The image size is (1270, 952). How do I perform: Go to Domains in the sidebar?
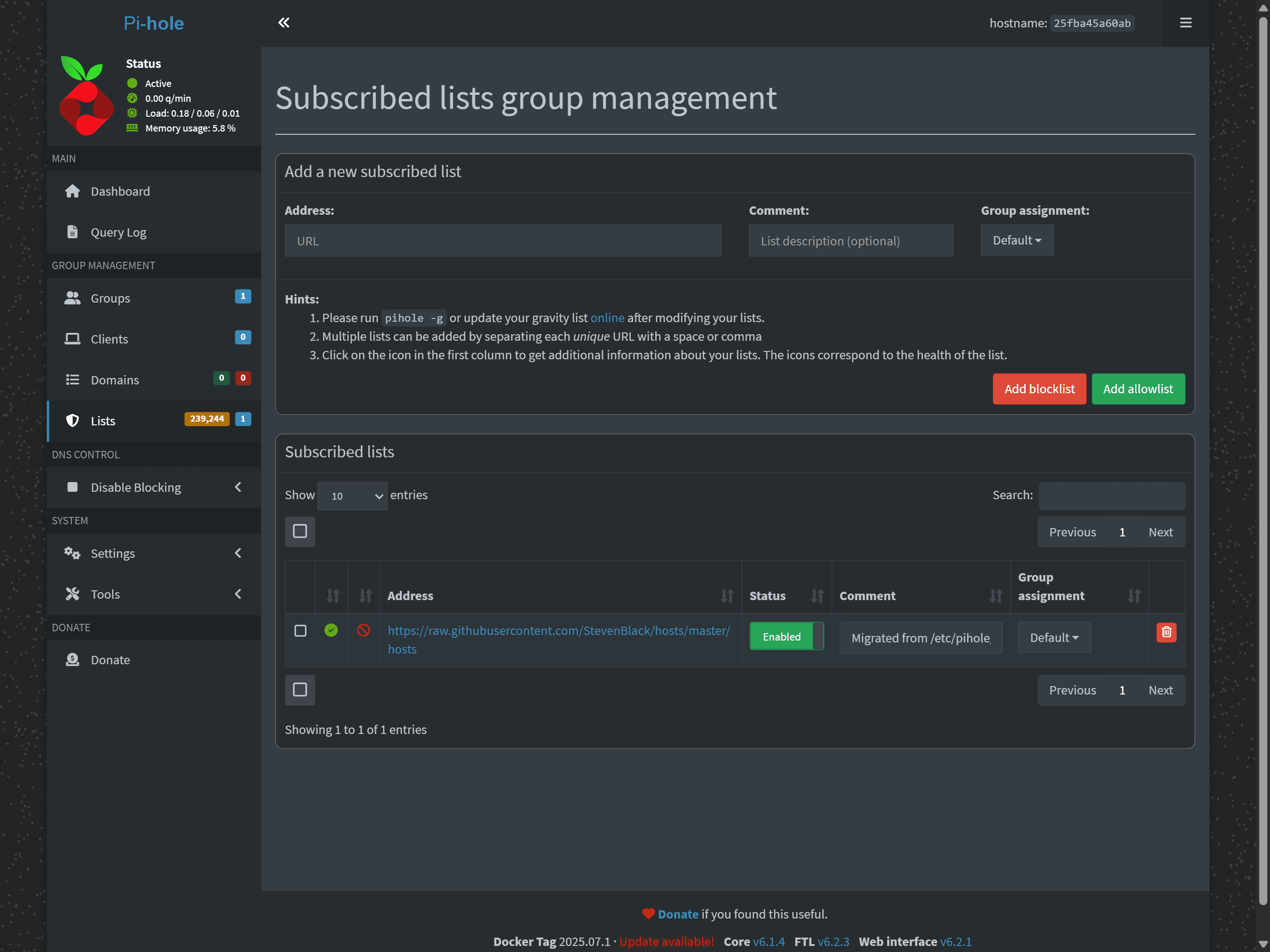click(154, 379)
